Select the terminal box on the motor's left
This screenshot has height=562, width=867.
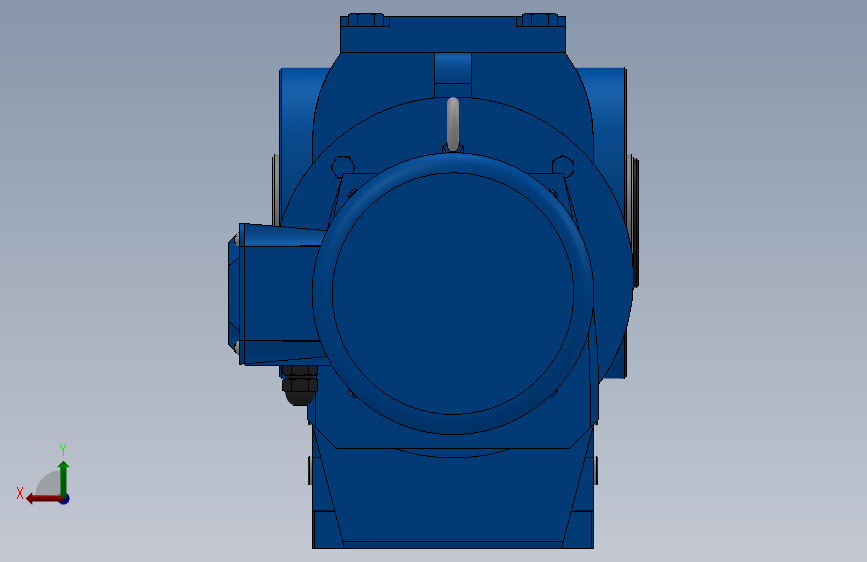(x=276, y=294)
